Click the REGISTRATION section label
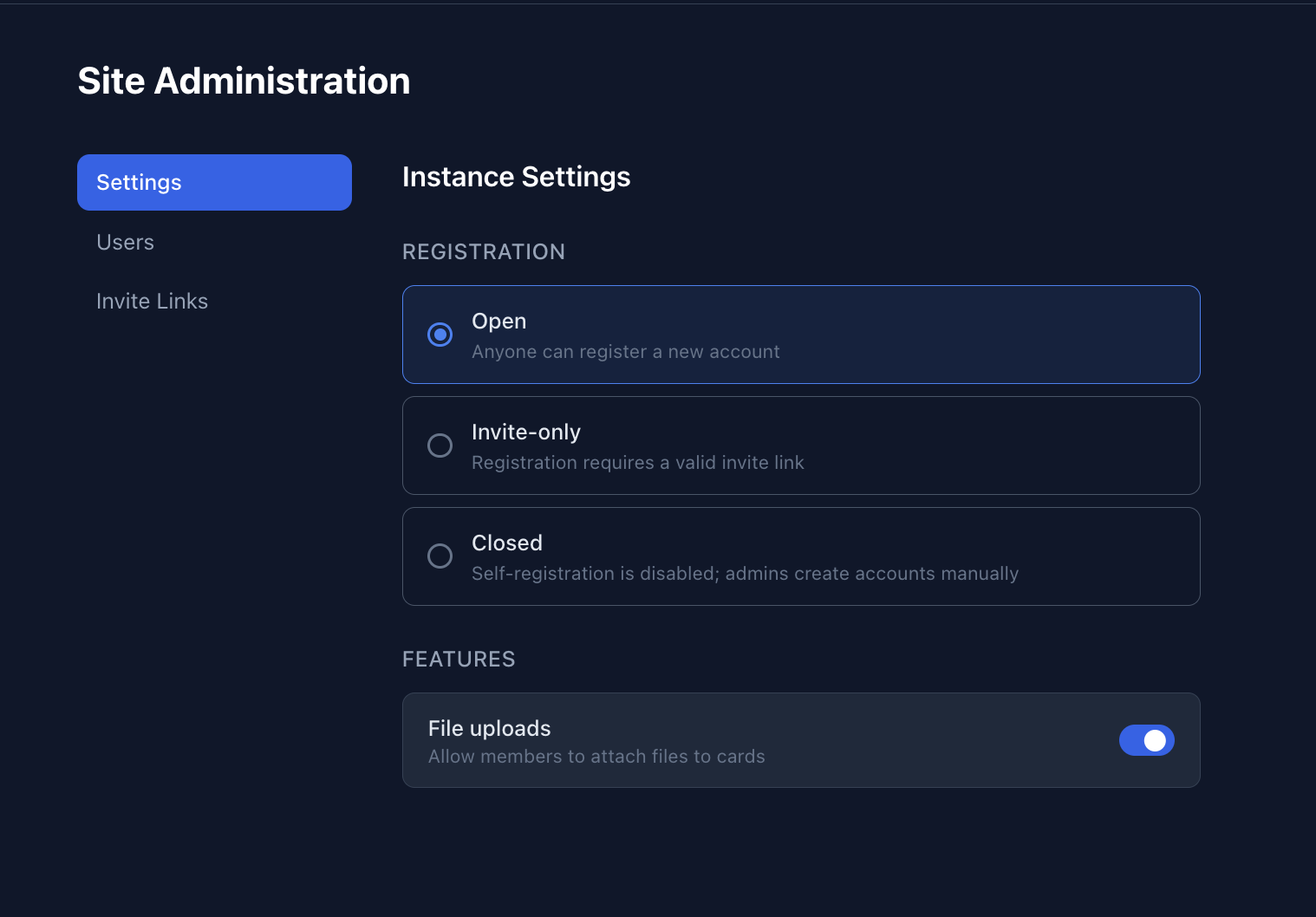The width and height of the screenshot is (1316, 917). (x=484, y=251)
